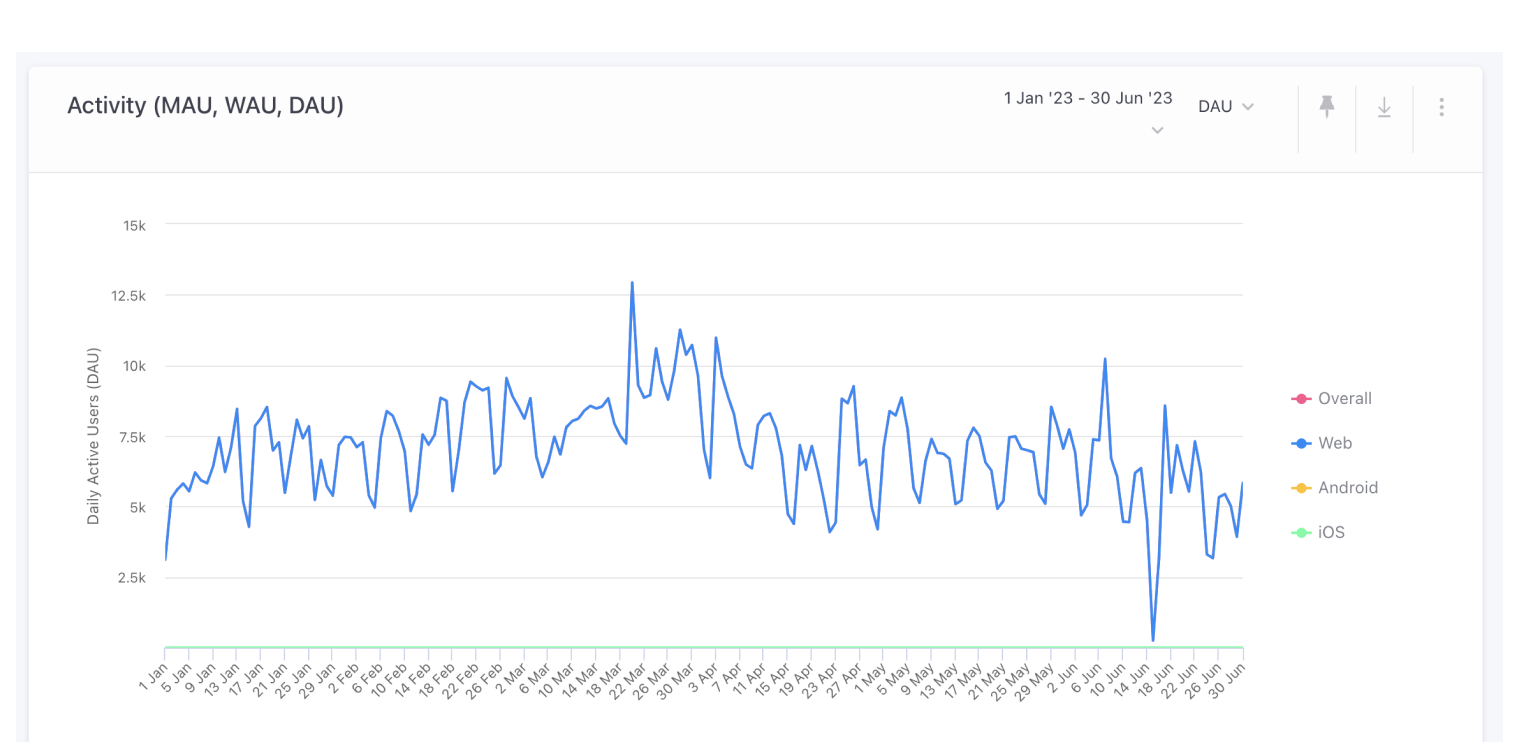Open the 1 Jan '23 - 30 Jun '23 date picker
This screenshot has height=742, width=1520.
pos(1088,98)
